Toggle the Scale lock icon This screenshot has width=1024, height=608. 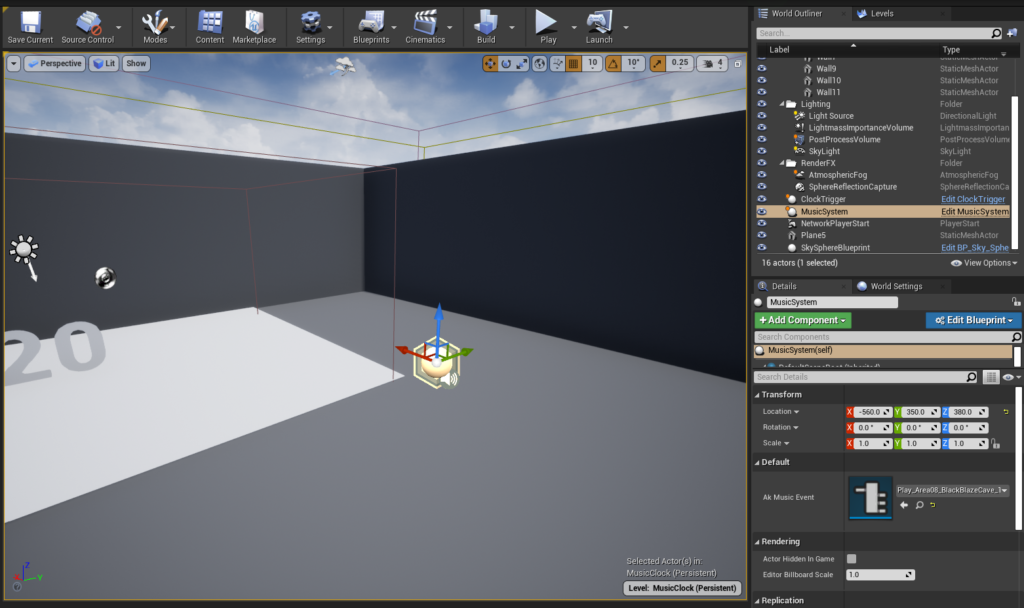point(996,443)
